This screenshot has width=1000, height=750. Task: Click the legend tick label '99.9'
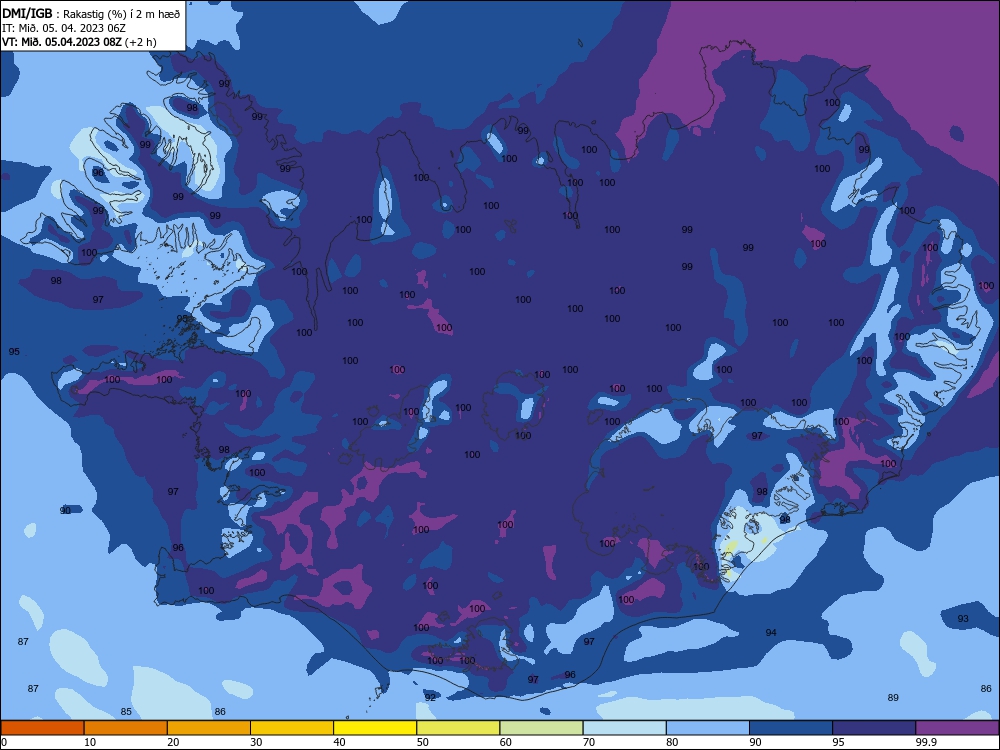[x=926, y=742]
